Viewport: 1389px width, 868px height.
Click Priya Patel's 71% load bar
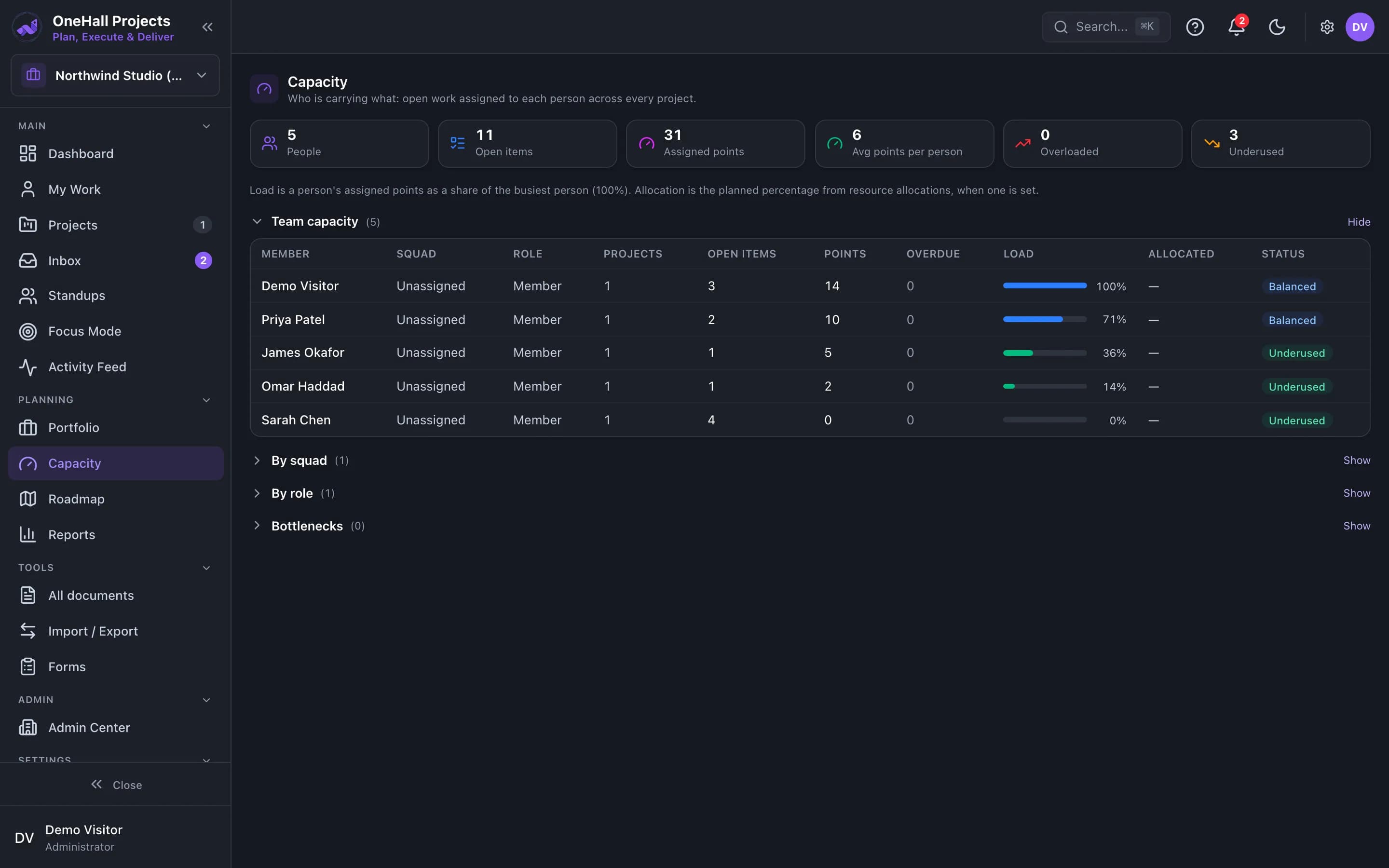[x=1045, y=319]
